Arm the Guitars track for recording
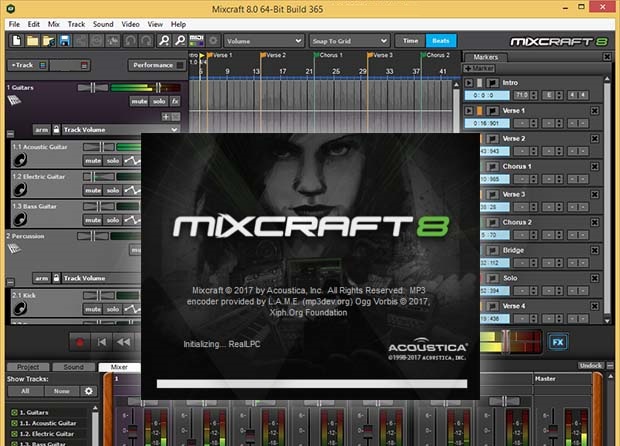 pos(42,130)
